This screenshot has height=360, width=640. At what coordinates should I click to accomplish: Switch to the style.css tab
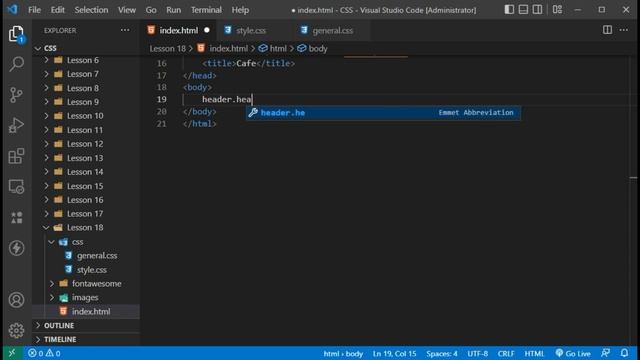coord(250,30)
